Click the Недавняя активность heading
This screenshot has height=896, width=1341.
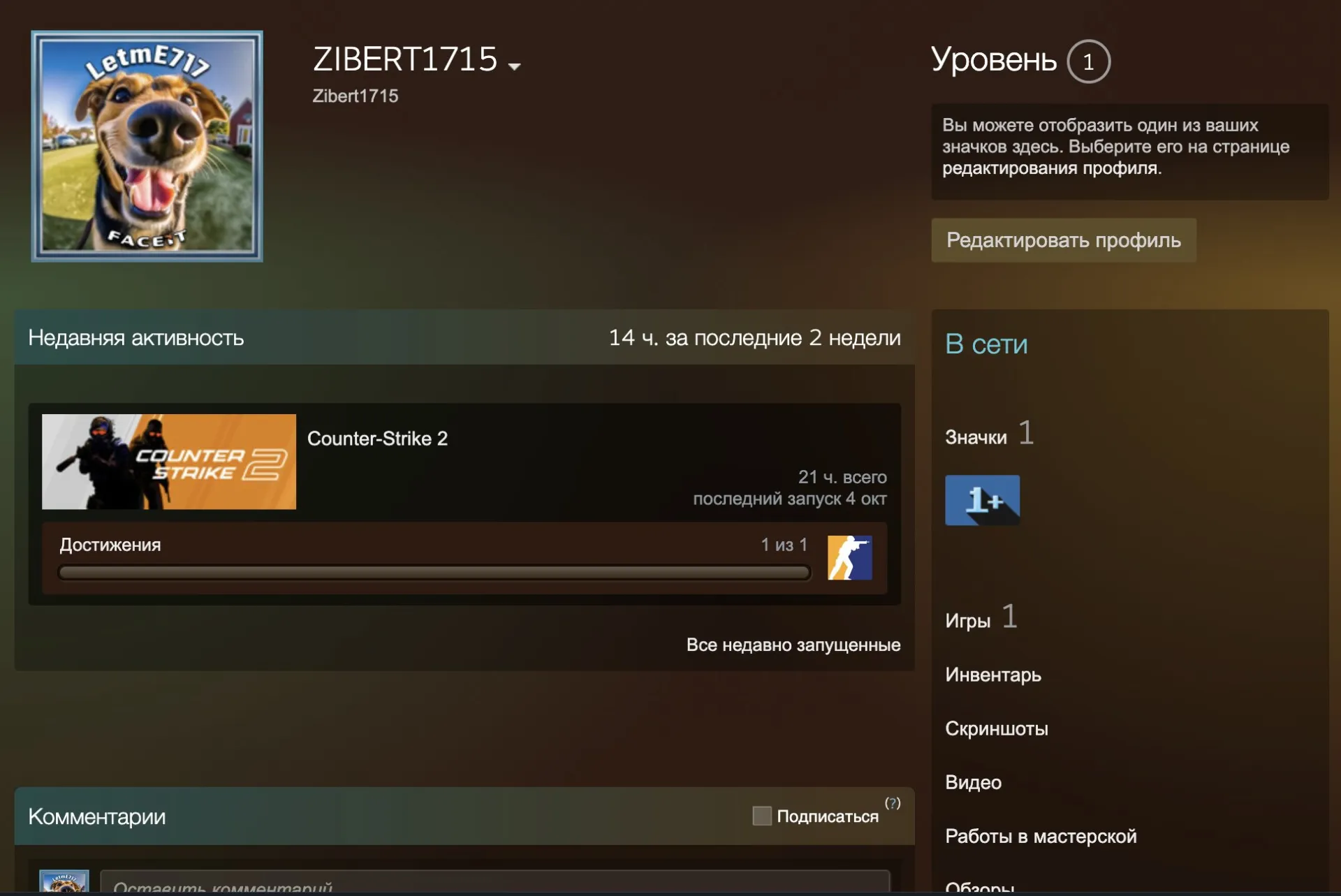[136, 338]
